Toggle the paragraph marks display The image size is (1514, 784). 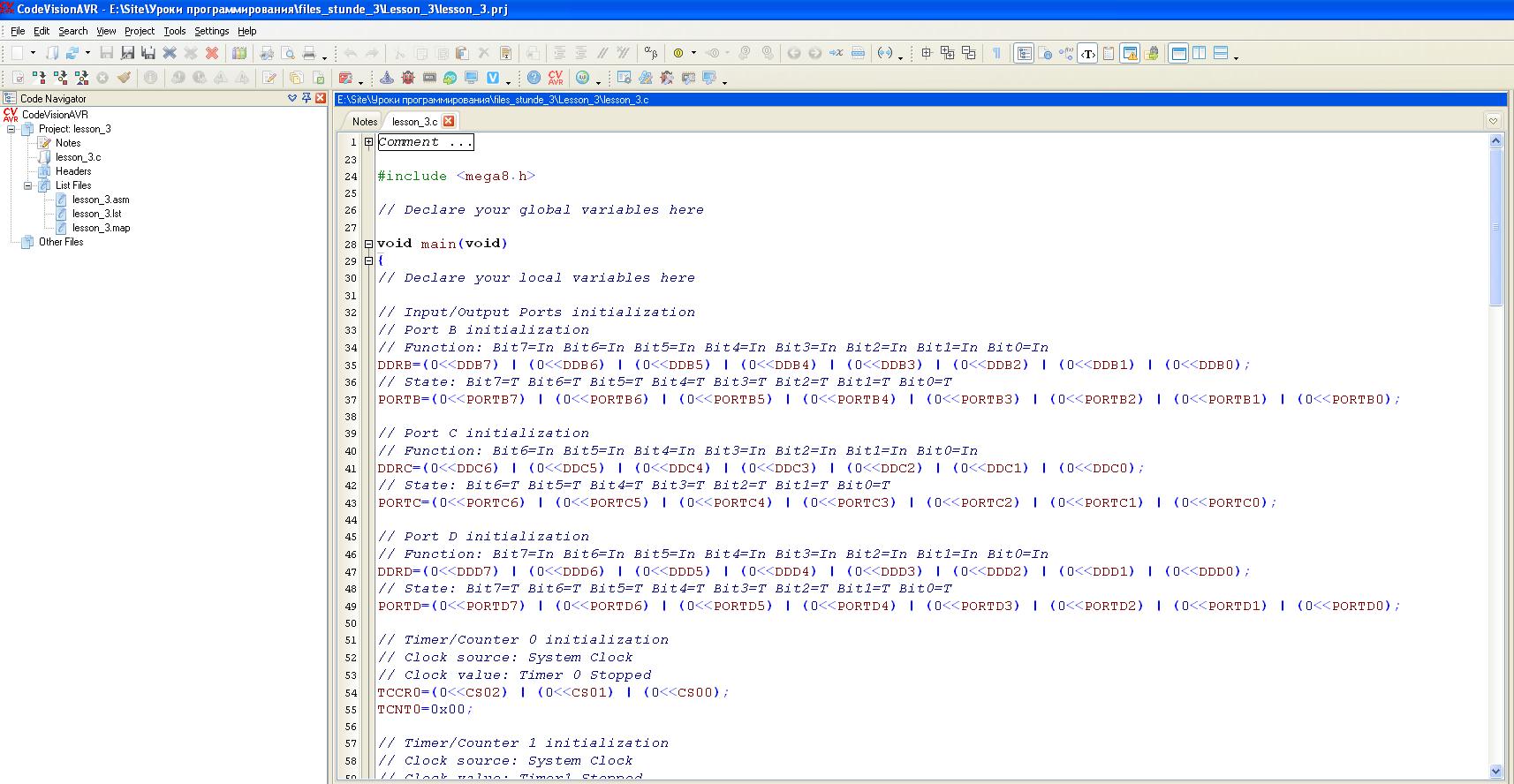coord(996,53)
